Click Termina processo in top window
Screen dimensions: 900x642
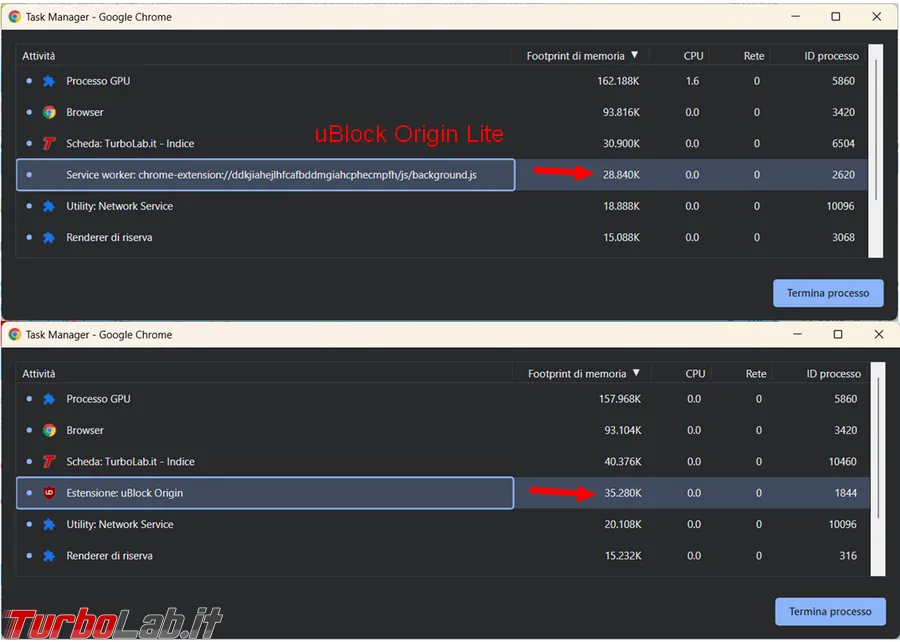point(828,293)
